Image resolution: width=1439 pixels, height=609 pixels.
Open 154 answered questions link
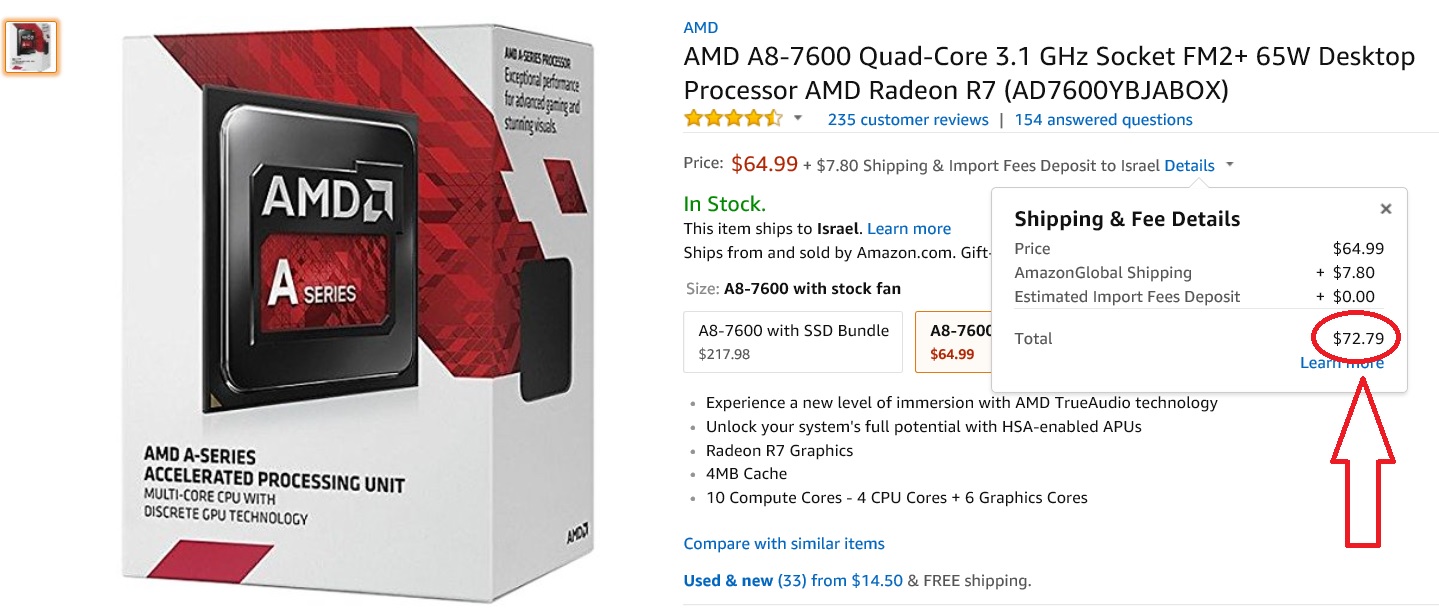1103,120
